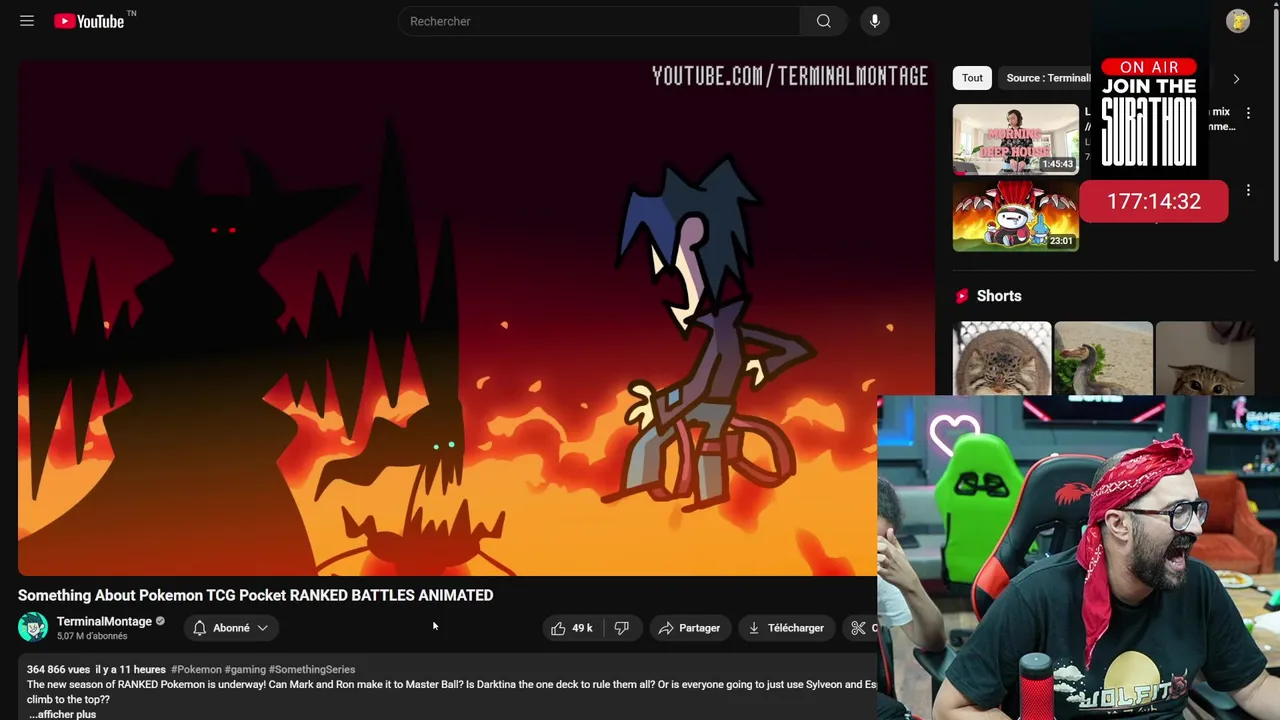The height and width of the screenshot is (720, 1280).
Task: Open the third Short with cat face
Action: (x=1205, y=358)
